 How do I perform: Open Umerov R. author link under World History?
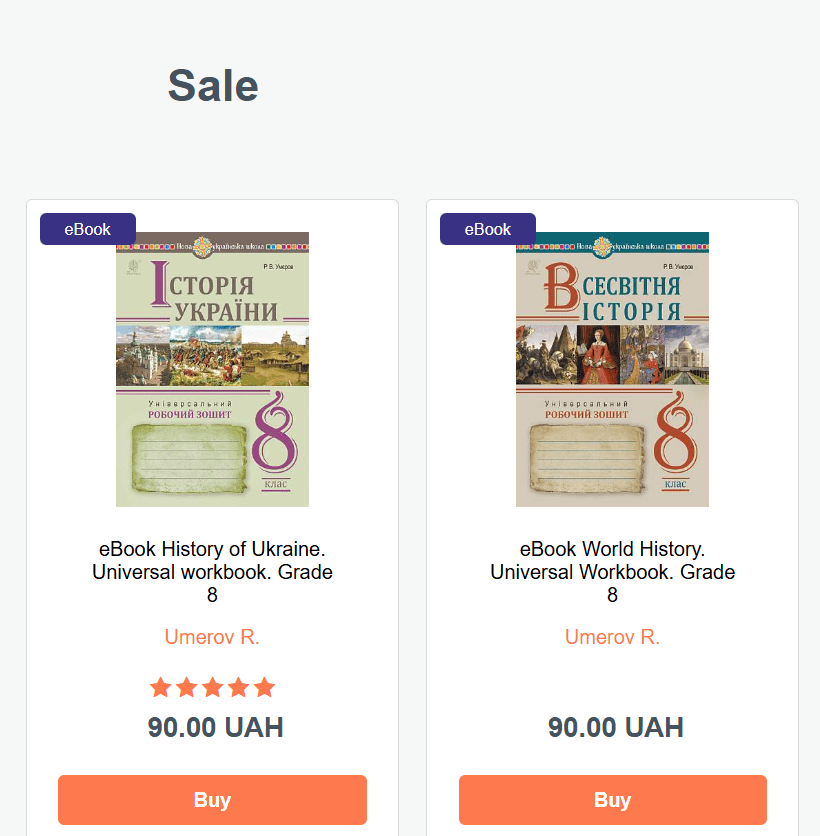click(x=612, y=638)
